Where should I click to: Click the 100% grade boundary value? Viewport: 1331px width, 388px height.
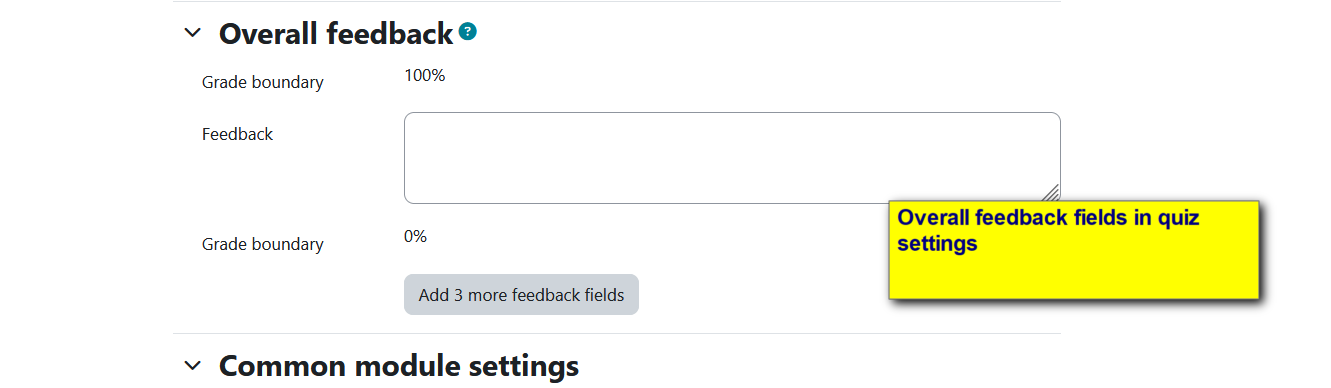click(424, 75)
